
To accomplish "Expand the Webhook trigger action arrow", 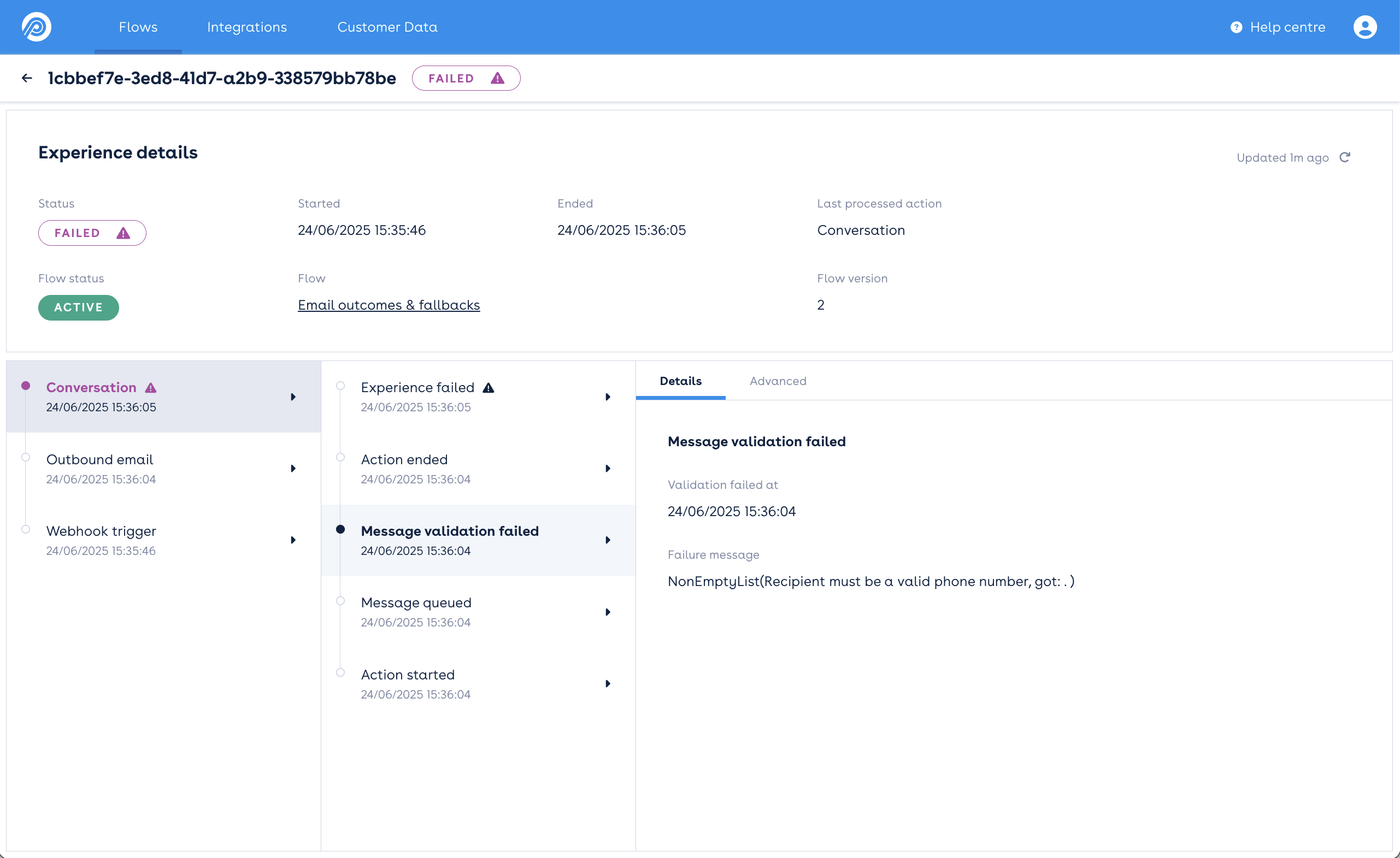I will tap(293, 540).
